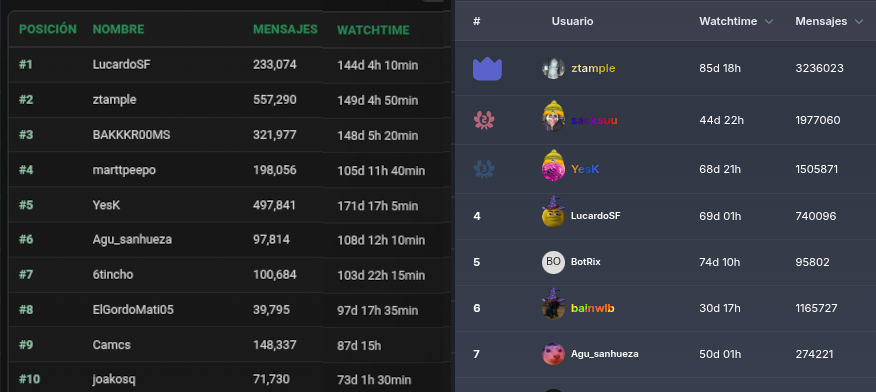Click LucardoSF's yellow emoji avatar
Viewport: 876px width, 392px height.
(553, 212)
